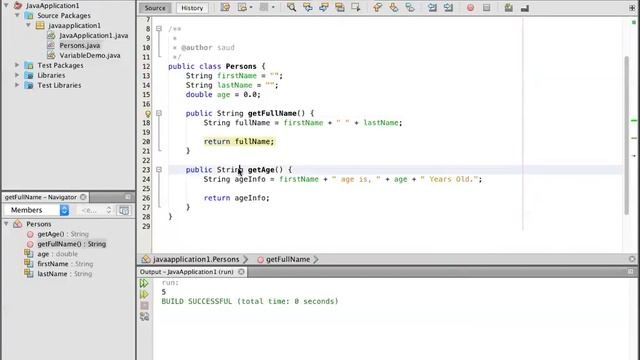Collapse Source Packages node

[17, 15]
